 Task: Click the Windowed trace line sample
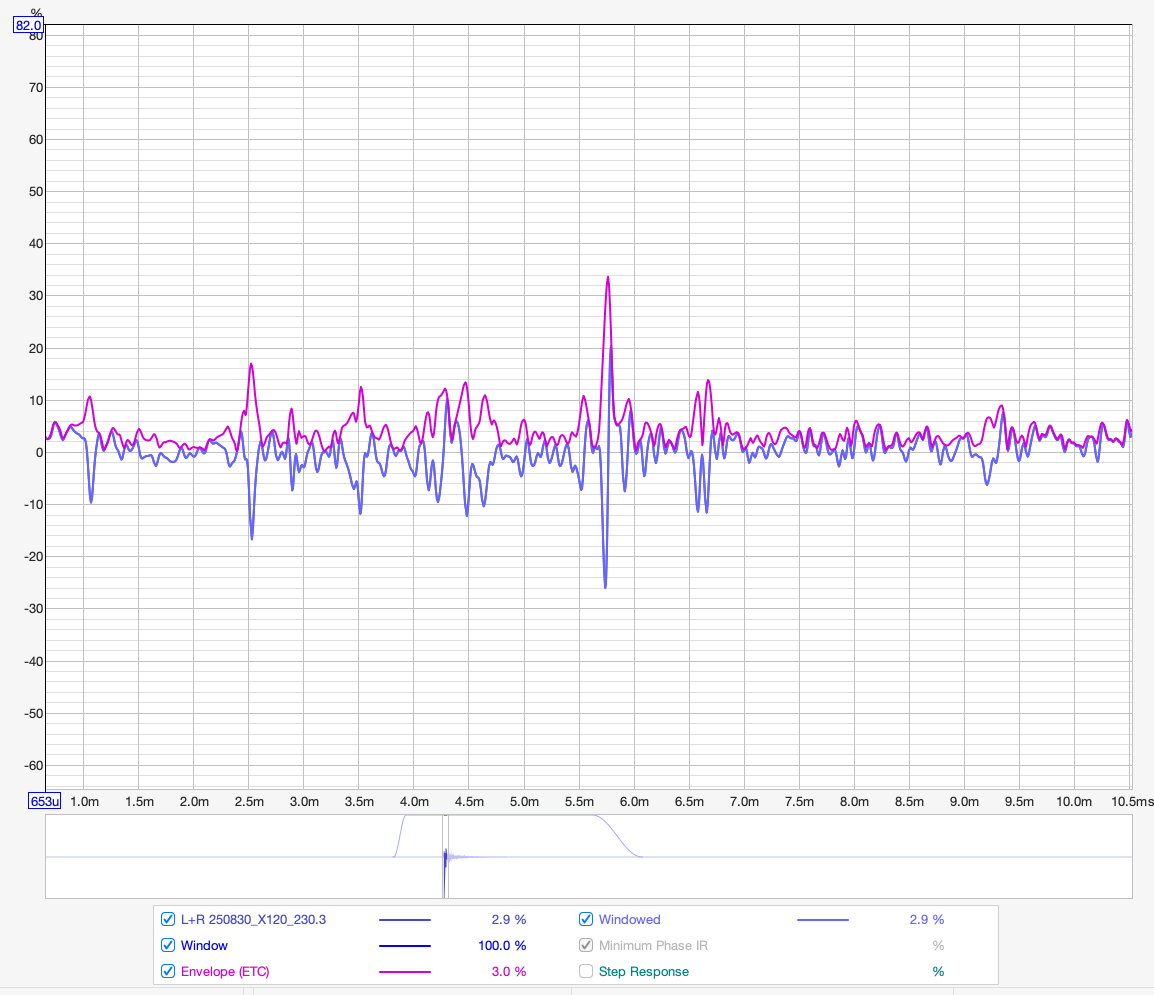click(x=822, y=919)
